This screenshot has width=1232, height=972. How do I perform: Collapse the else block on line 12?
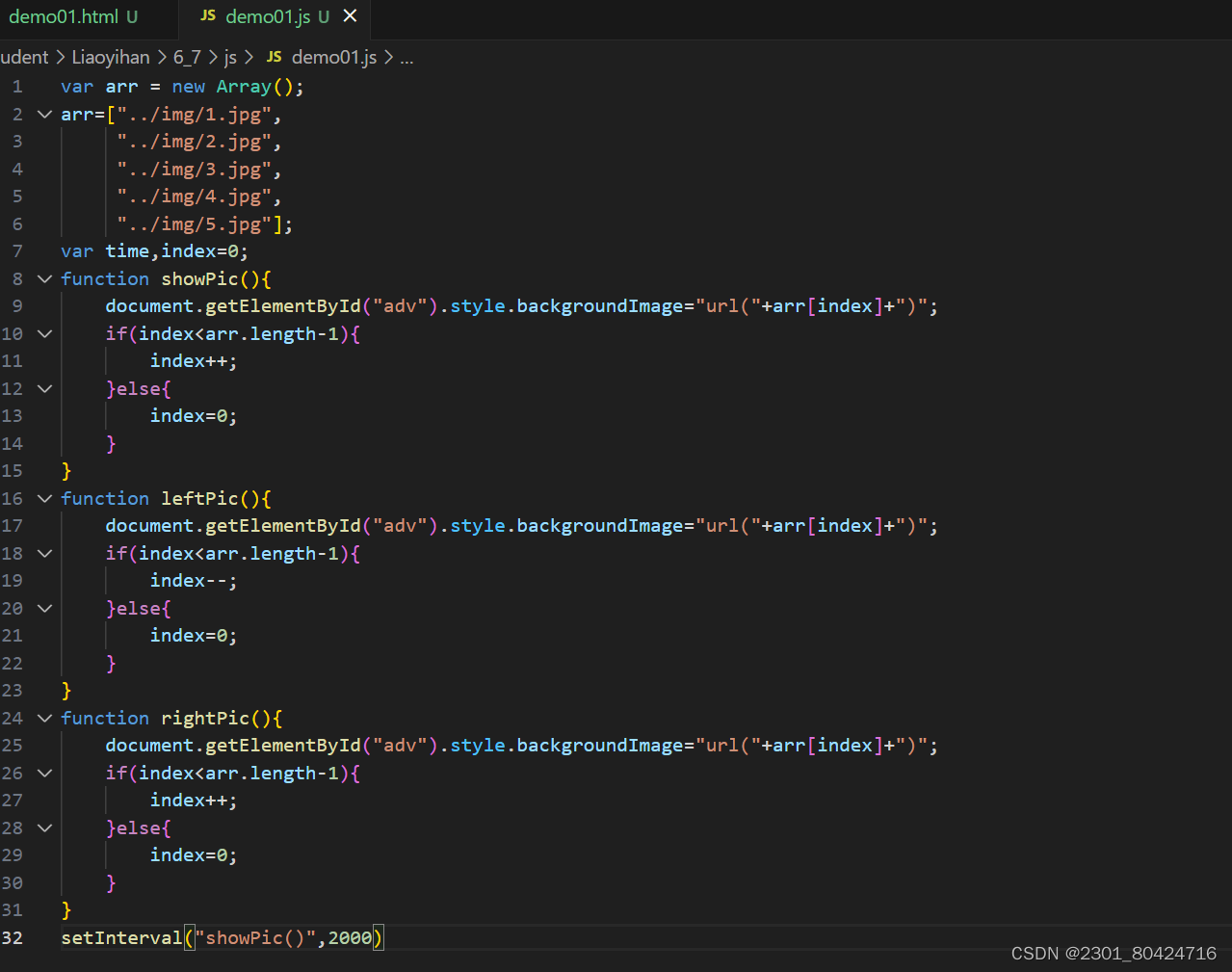click(43, 388)
